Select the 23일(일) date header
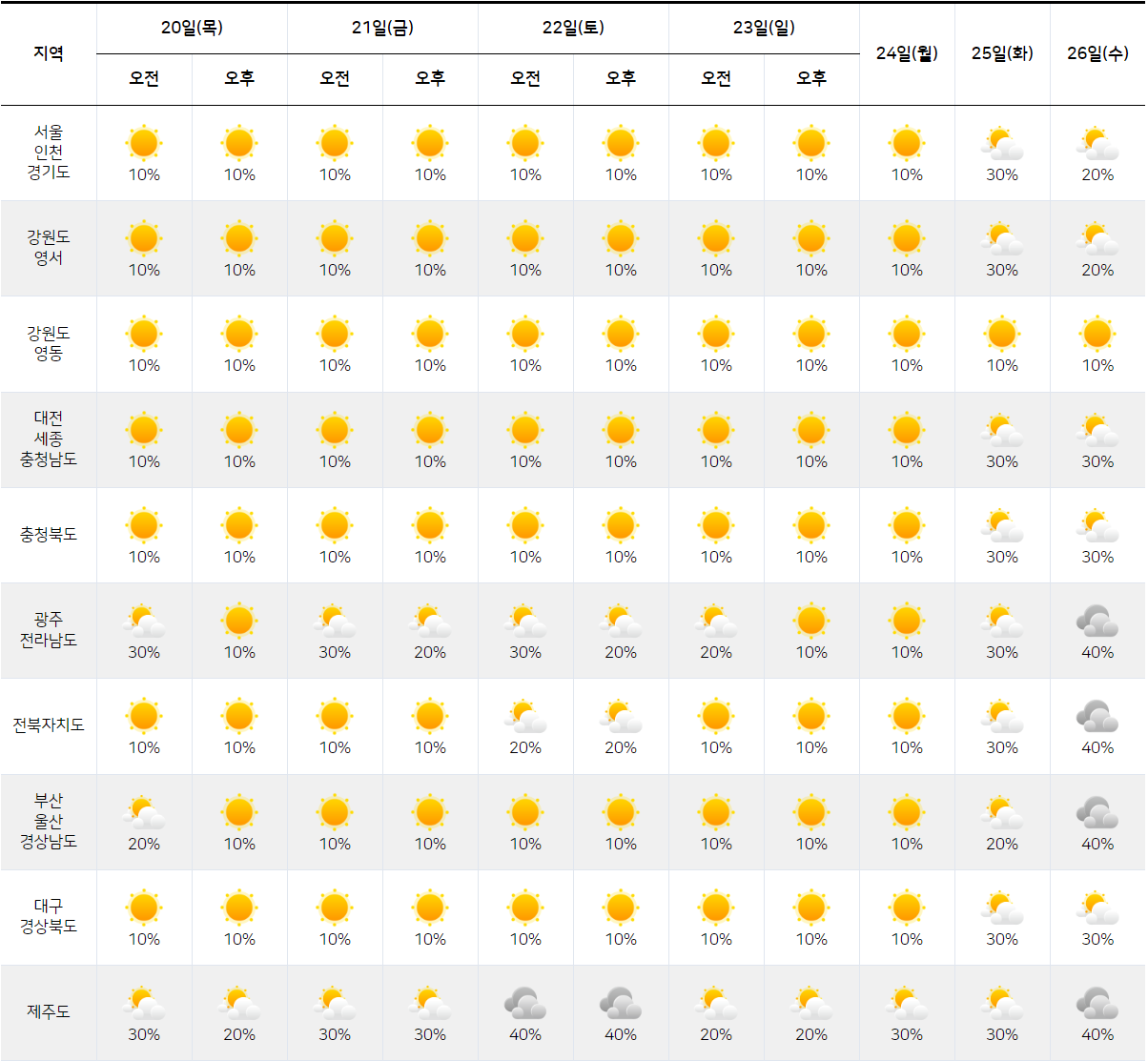Viewport: 1148px width, 1061px height. tap(764, 29)
